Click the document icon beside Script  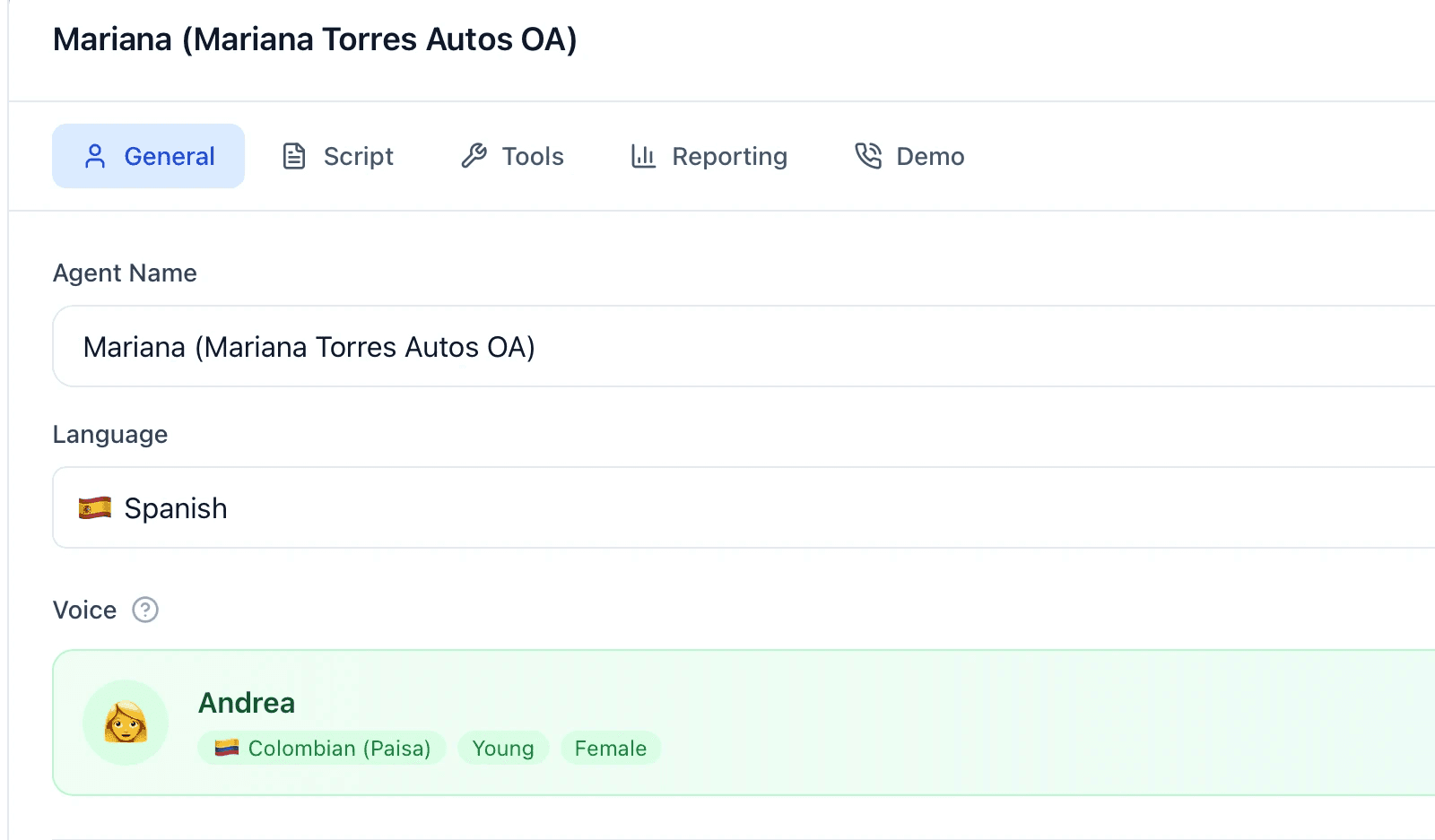click(x=294, y=157)
